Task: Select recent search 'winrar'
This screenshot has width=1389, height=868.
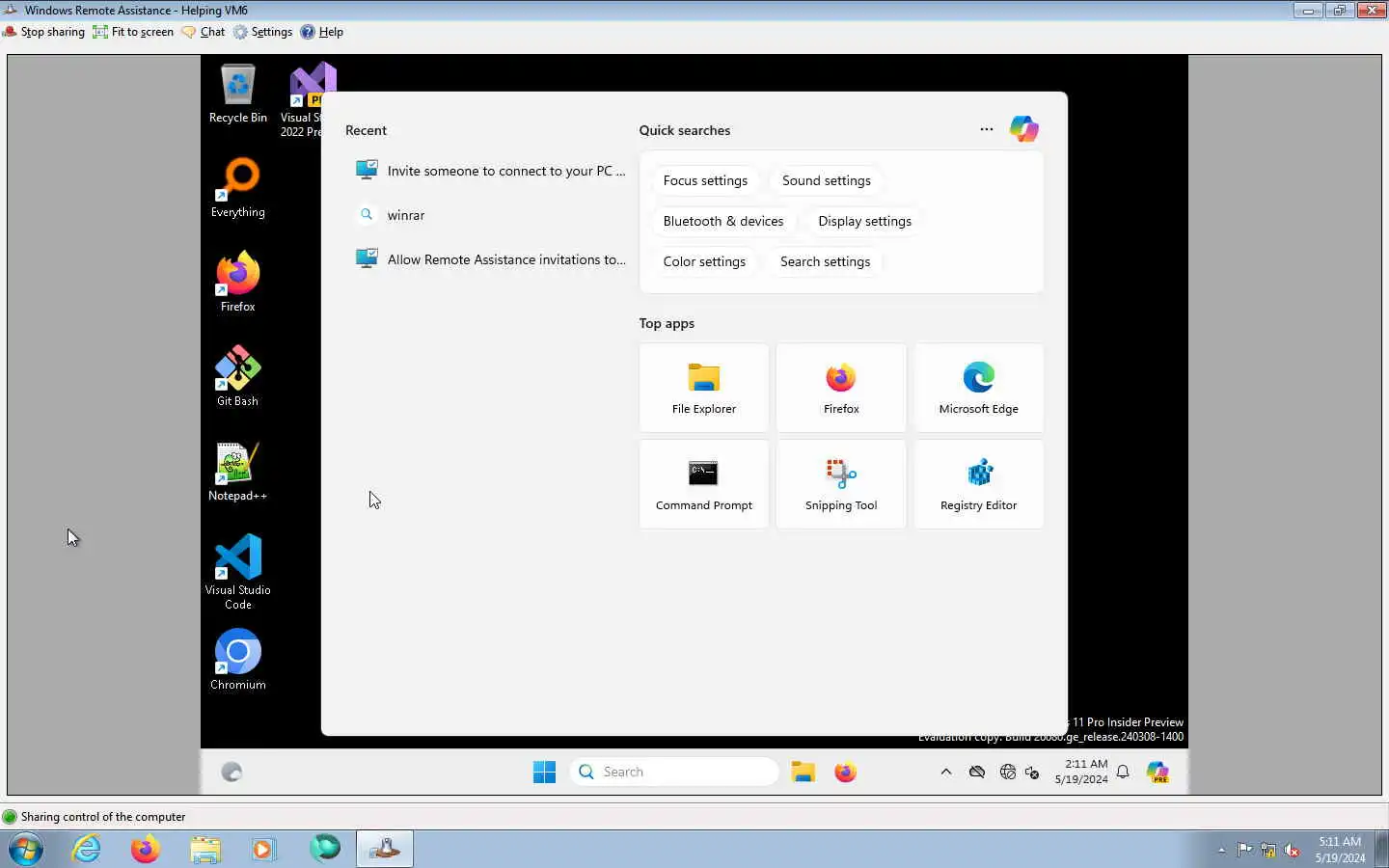Action: tap(490, 215)
